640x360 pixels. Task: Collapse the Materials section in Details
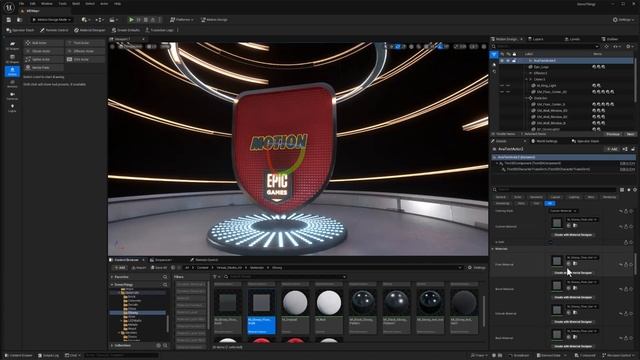coord(493,249)
